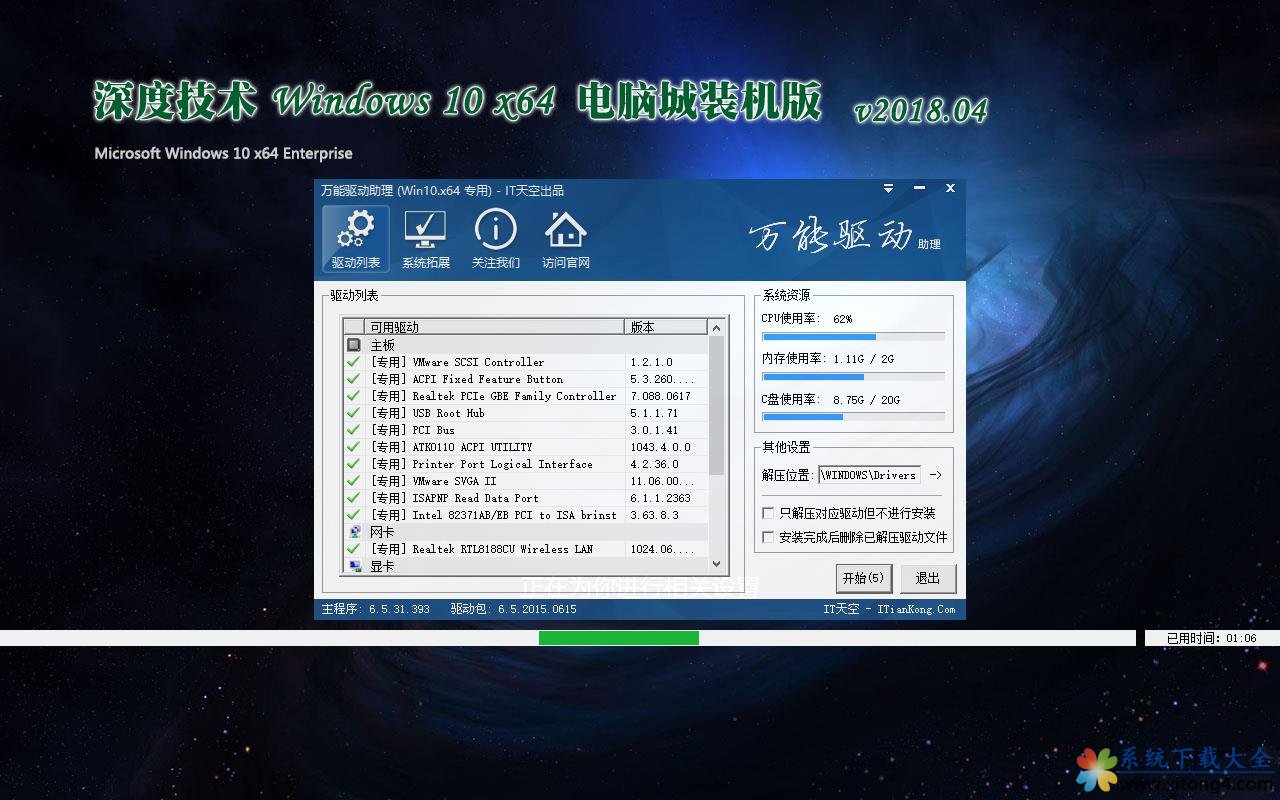1280x800 pixels.
Task: Switch to 系统拓展 system extension
Action: pos(425,239)
